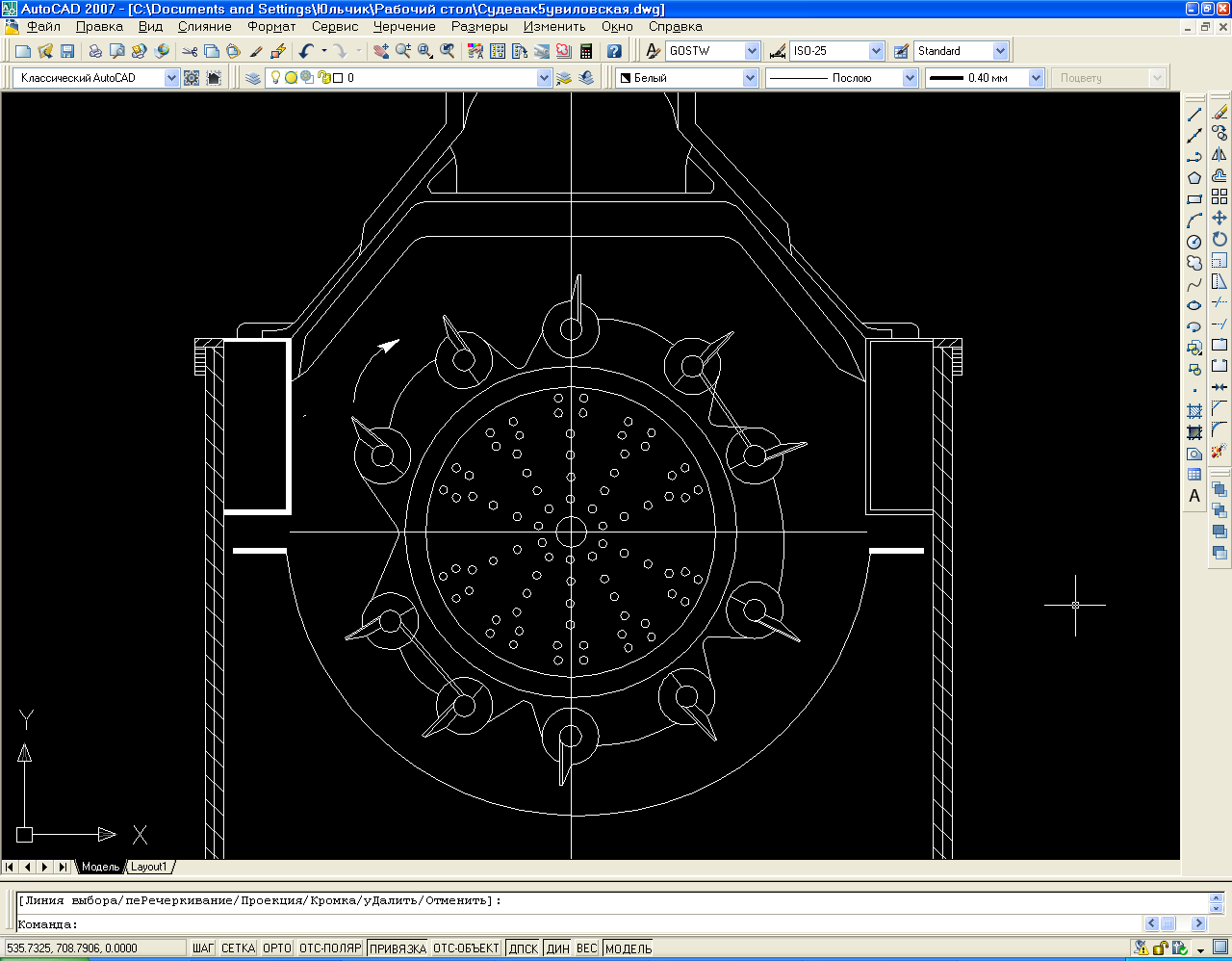Switch to the Layout1 tab
This screenshot has height=961, width=1232.
(x=149, y=867)
